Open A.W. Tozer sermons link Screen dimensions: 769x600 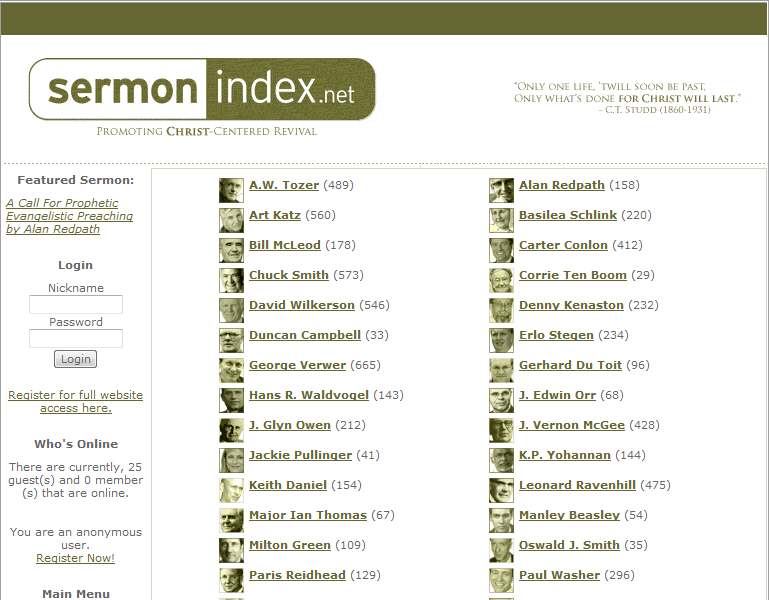click(284, 185)
